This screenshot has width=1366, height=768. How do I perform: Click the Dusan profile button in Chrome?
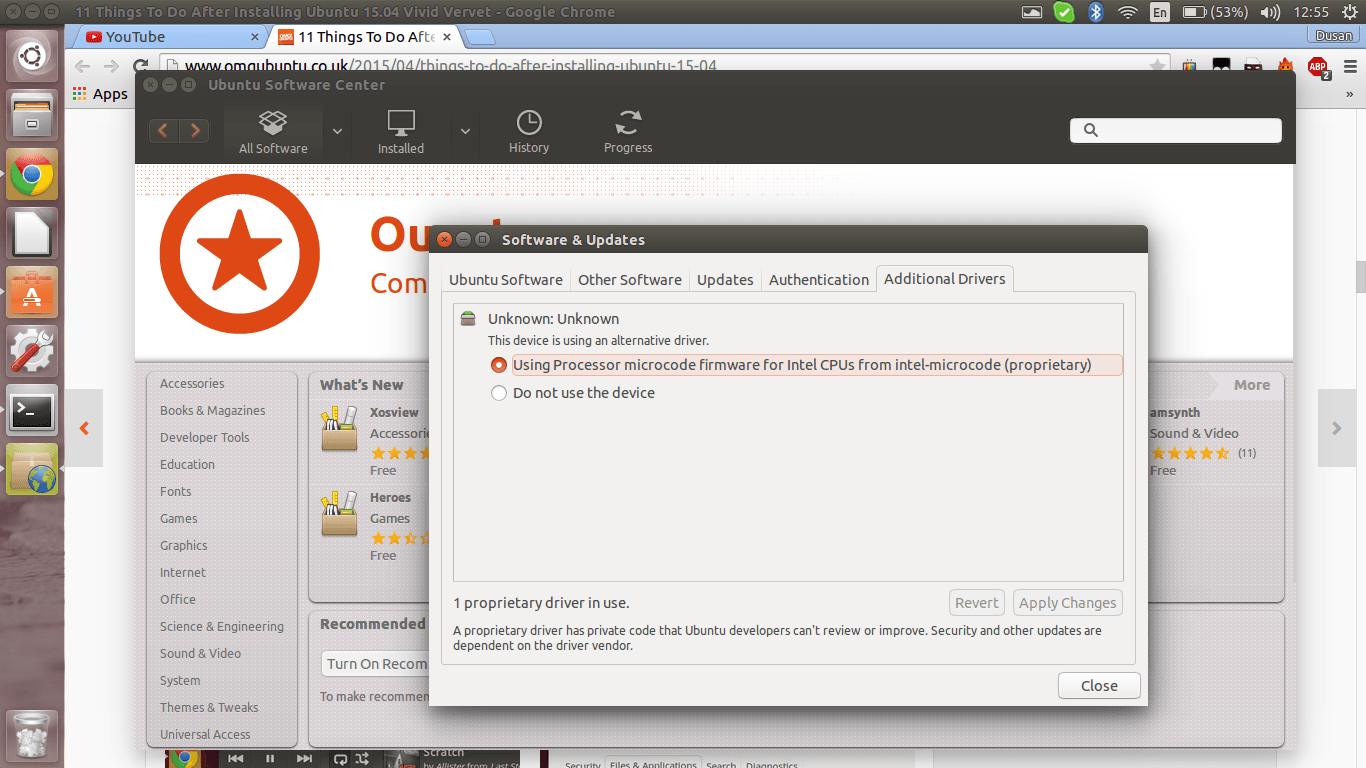pos(1333,35)
